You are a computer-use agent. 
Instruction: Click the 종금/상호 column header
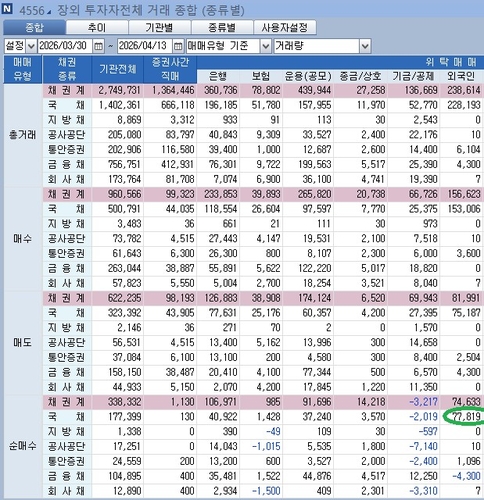[x=360, y=76]
